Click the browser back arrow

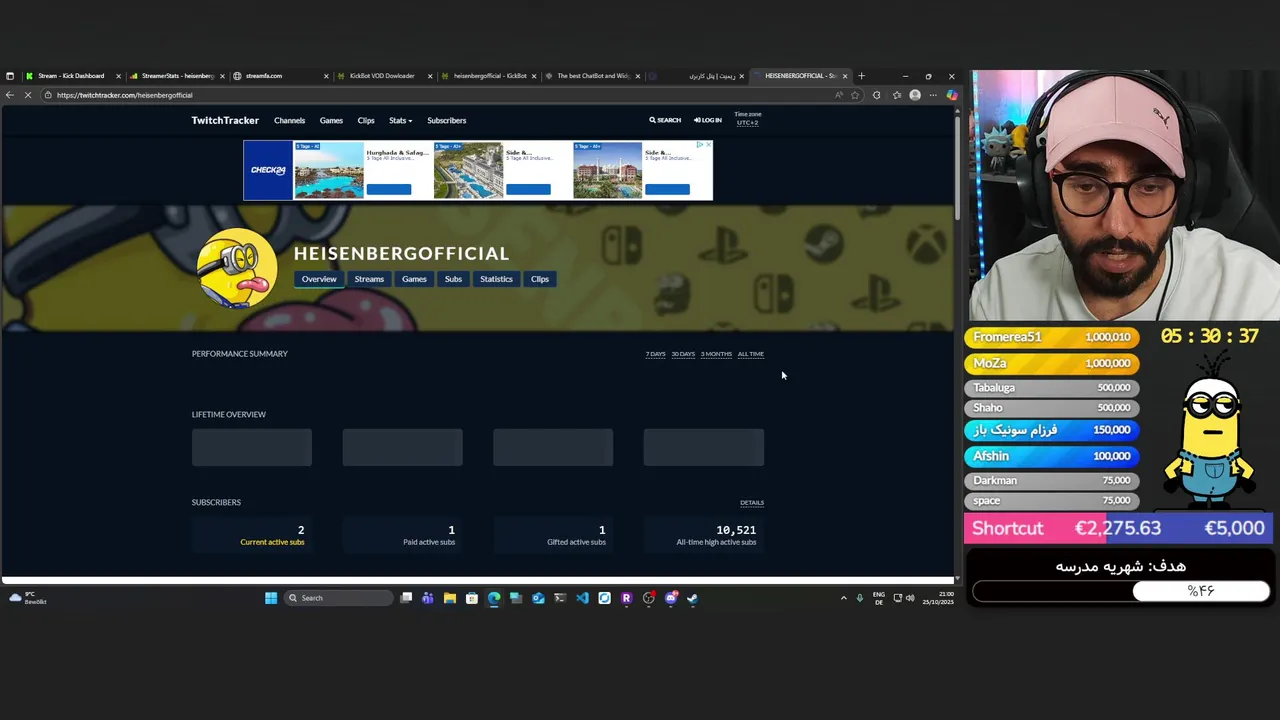pos(10,95)
